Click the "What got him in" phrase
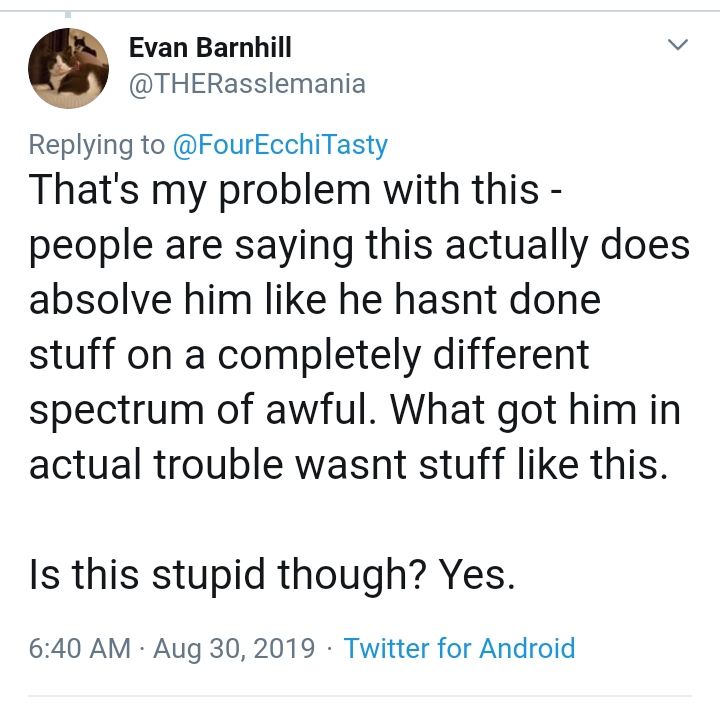The image size is (720, 708). [535, 409]
